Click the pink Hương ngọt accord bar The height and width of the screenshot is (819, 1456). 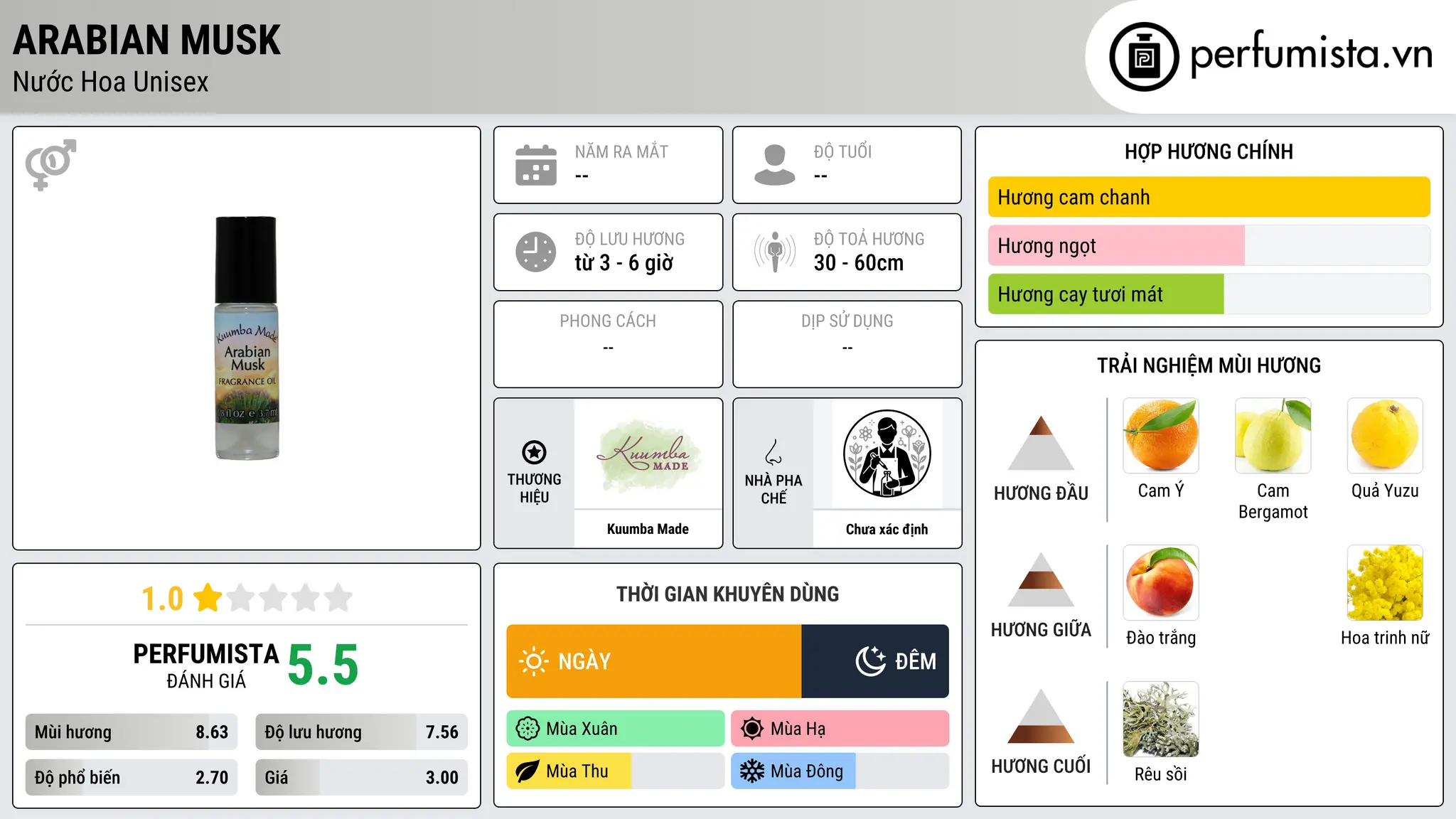[x=1116, y=245]
